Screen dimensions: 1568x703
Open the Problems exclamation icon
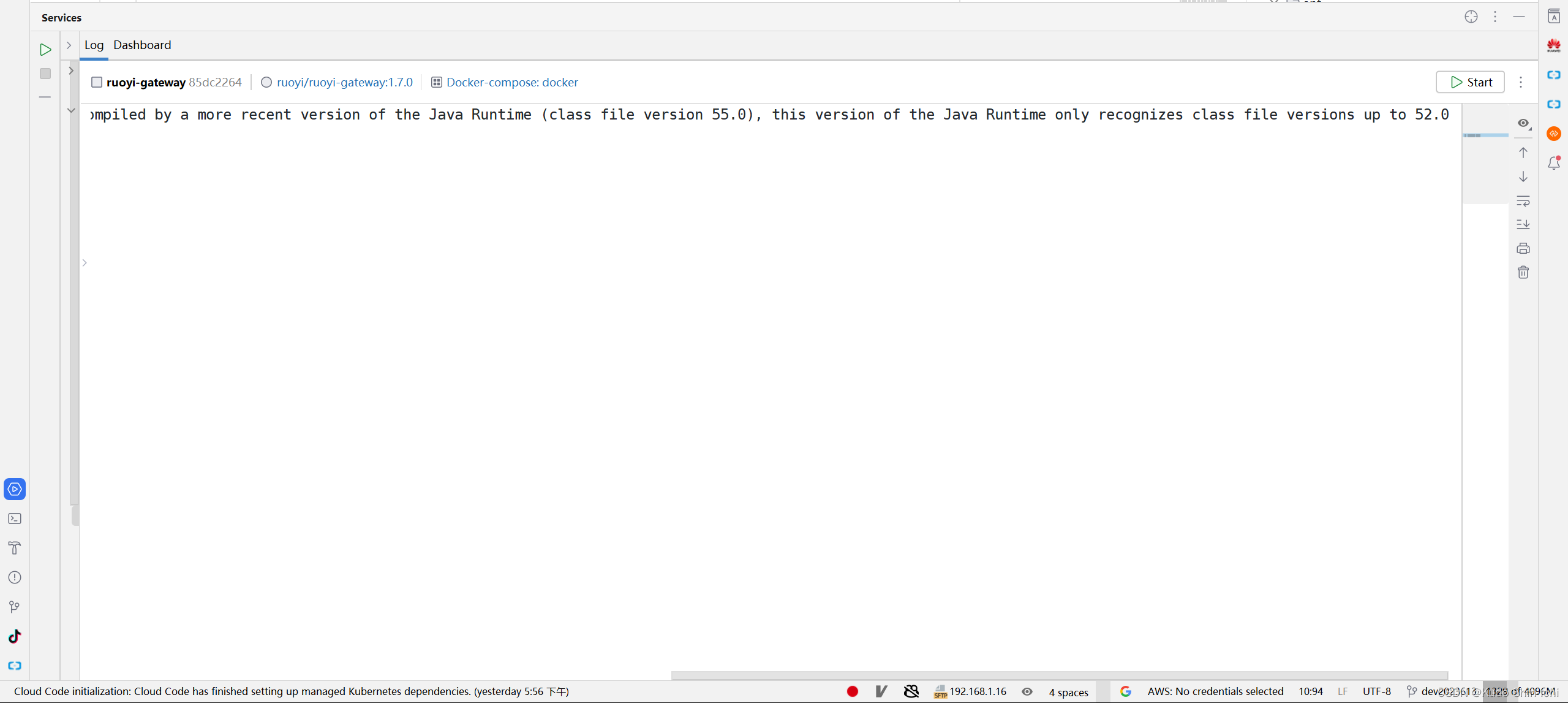(15, 577)
